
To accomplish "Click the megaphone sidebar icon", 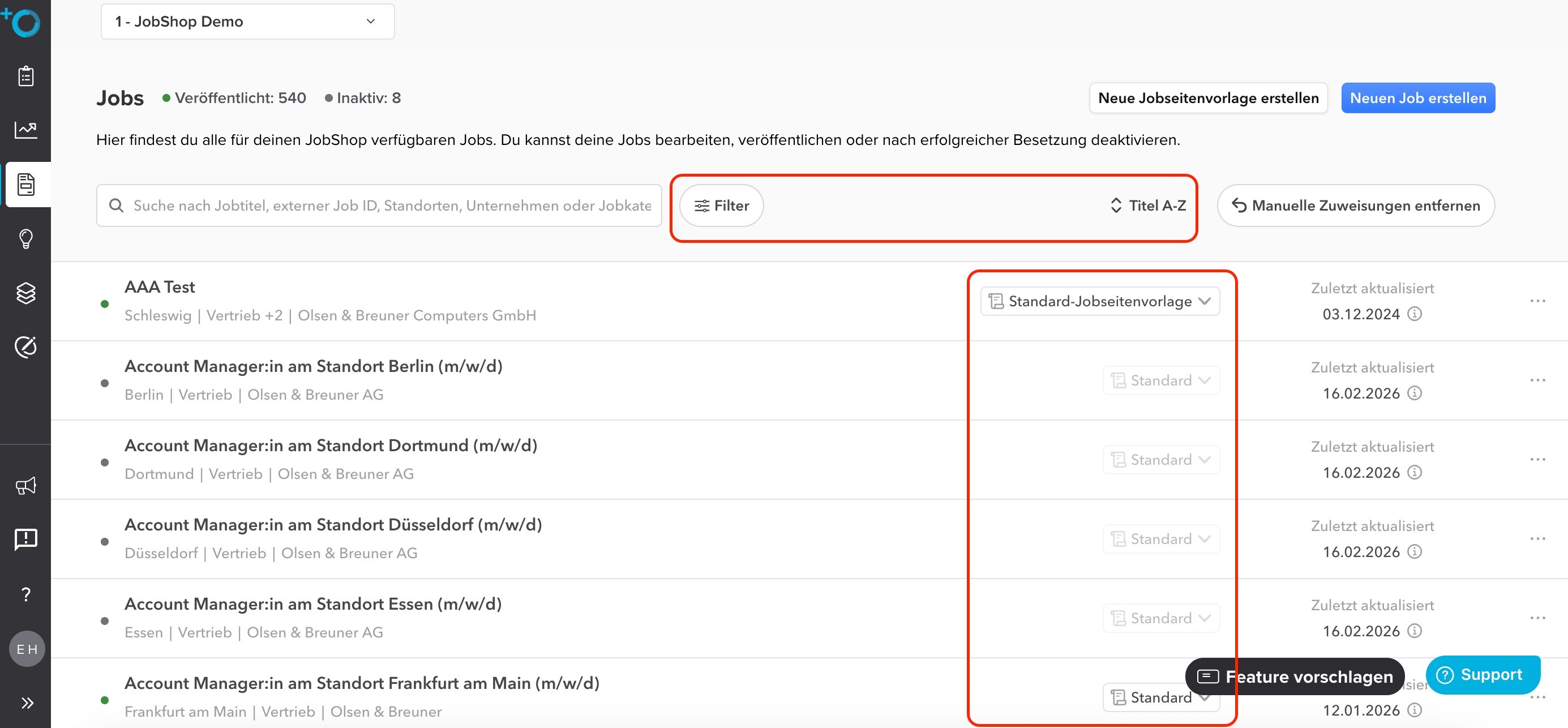I will pyautogui.click(x=25, y=485).
